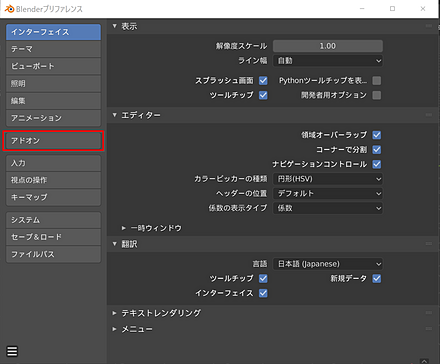This screenshot has width=440, height=364.
Task: Toggle ナビゲーションコントロール checkbox
Action: click(377, 164)
